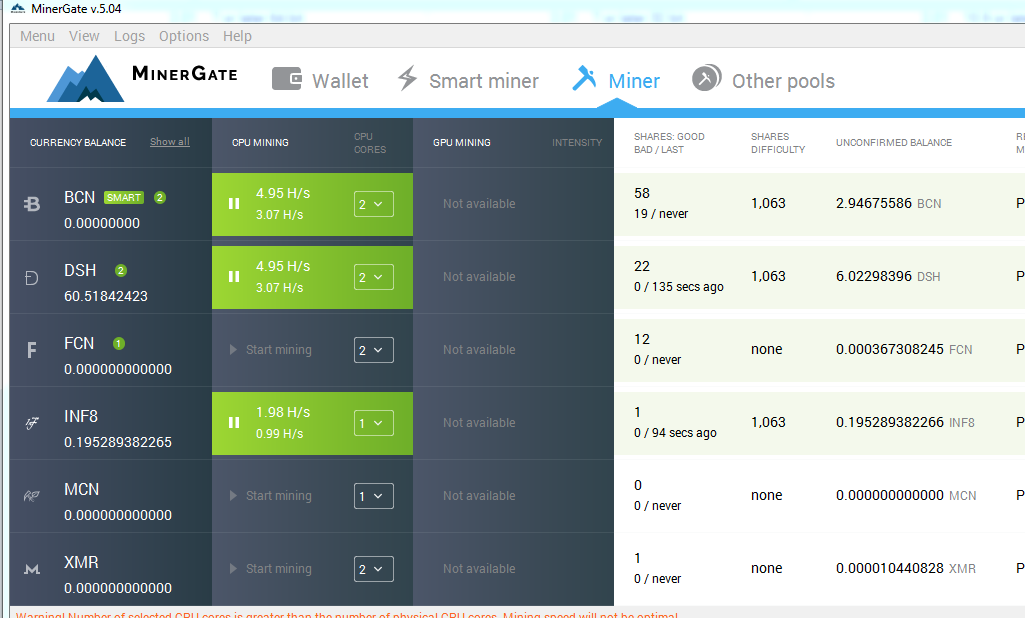
Task: Click the GPU MINING column header
Action: coord(462,143)
